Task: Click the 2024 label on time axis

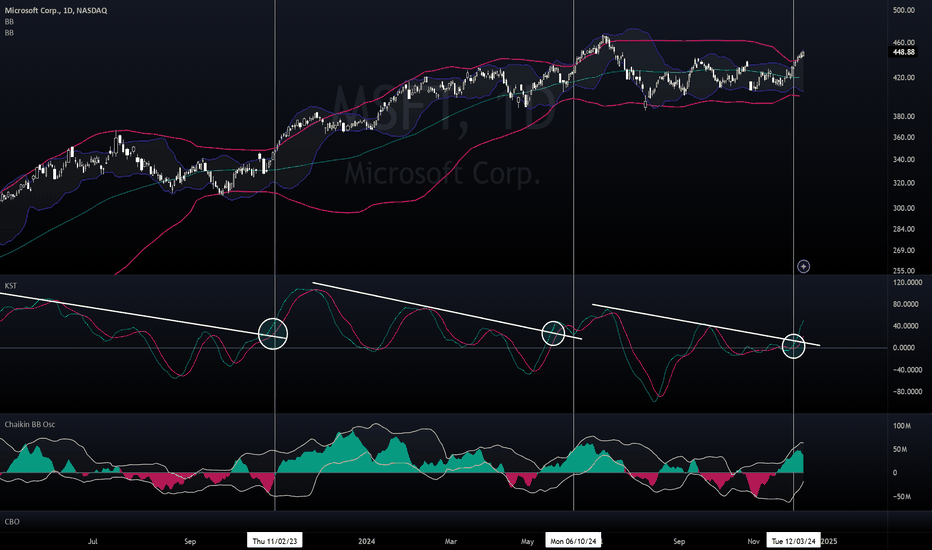Action: (x=367, y=541)
